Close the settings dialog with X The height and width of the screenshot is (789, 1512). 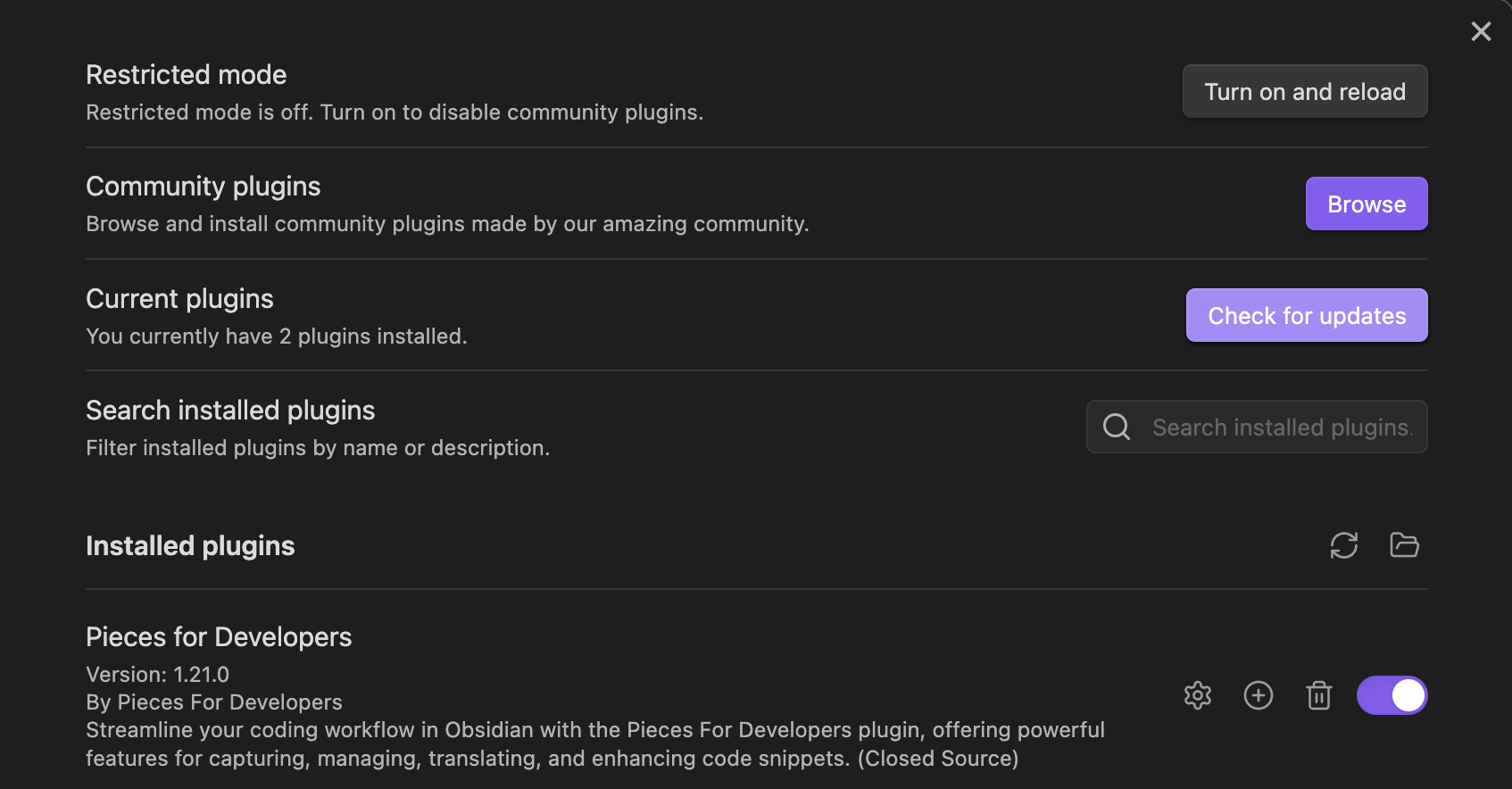(1482, 32)
